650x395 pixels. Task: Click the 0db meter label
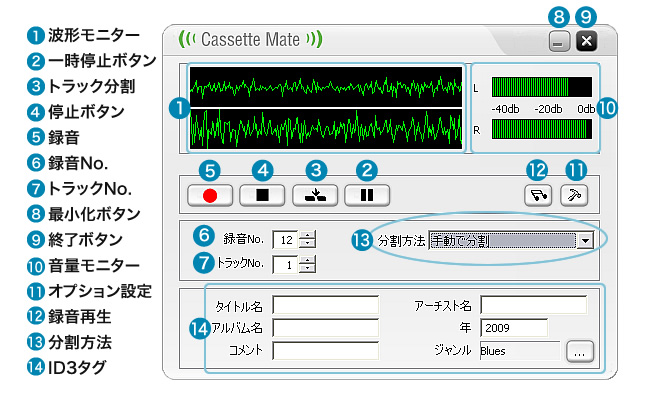586,109
